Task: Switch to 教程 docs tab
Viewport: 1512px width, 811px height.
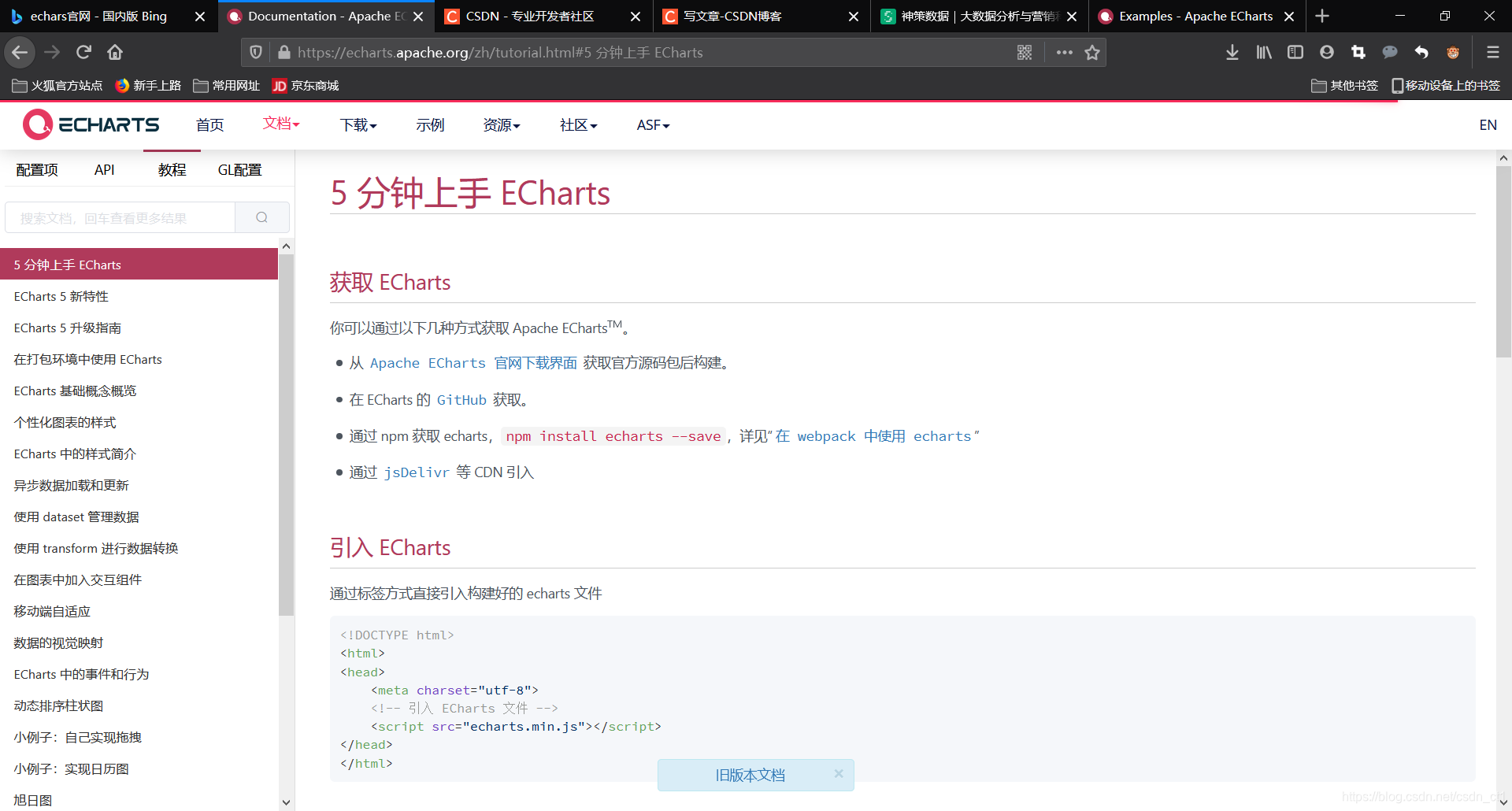Action: 172,169
